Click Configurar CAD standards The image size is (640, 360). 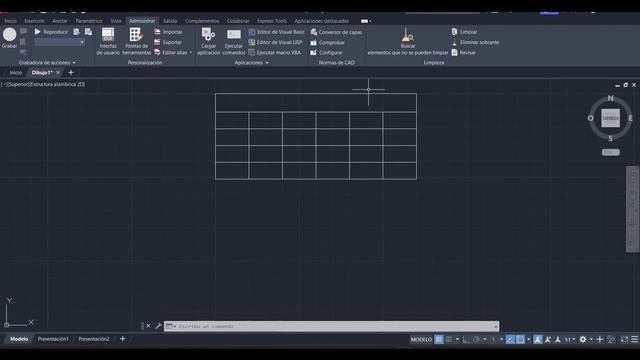326,53
